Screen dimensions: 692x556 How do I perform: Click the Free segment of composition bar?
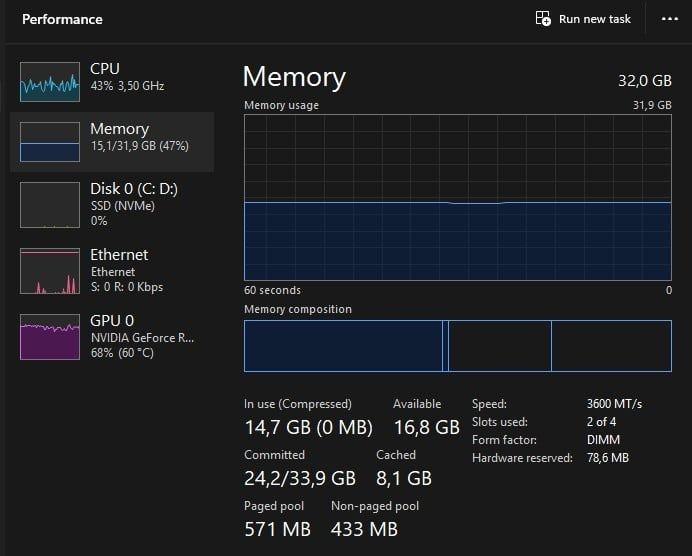coord(612,346)
